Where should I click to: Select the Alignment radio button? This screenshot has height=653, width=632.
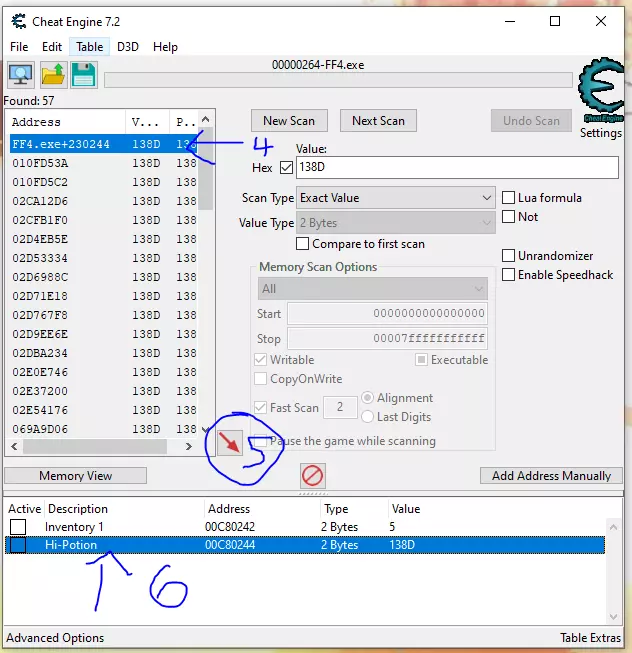click(x=367, y=398)
